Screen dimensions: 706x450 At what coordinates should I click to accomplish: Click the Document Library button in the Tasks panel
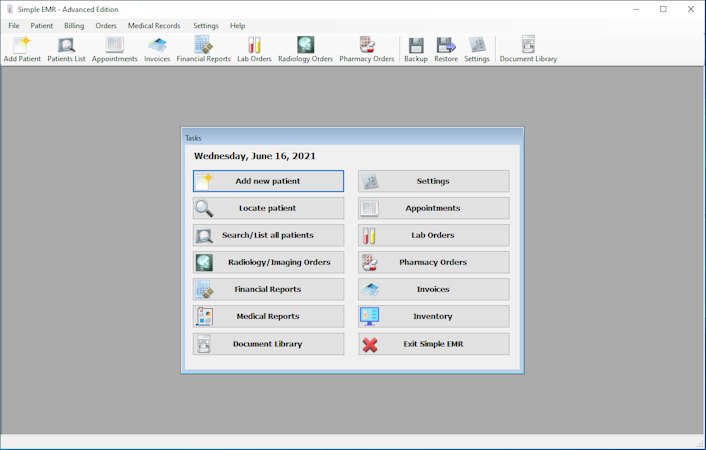coord(268,344)
